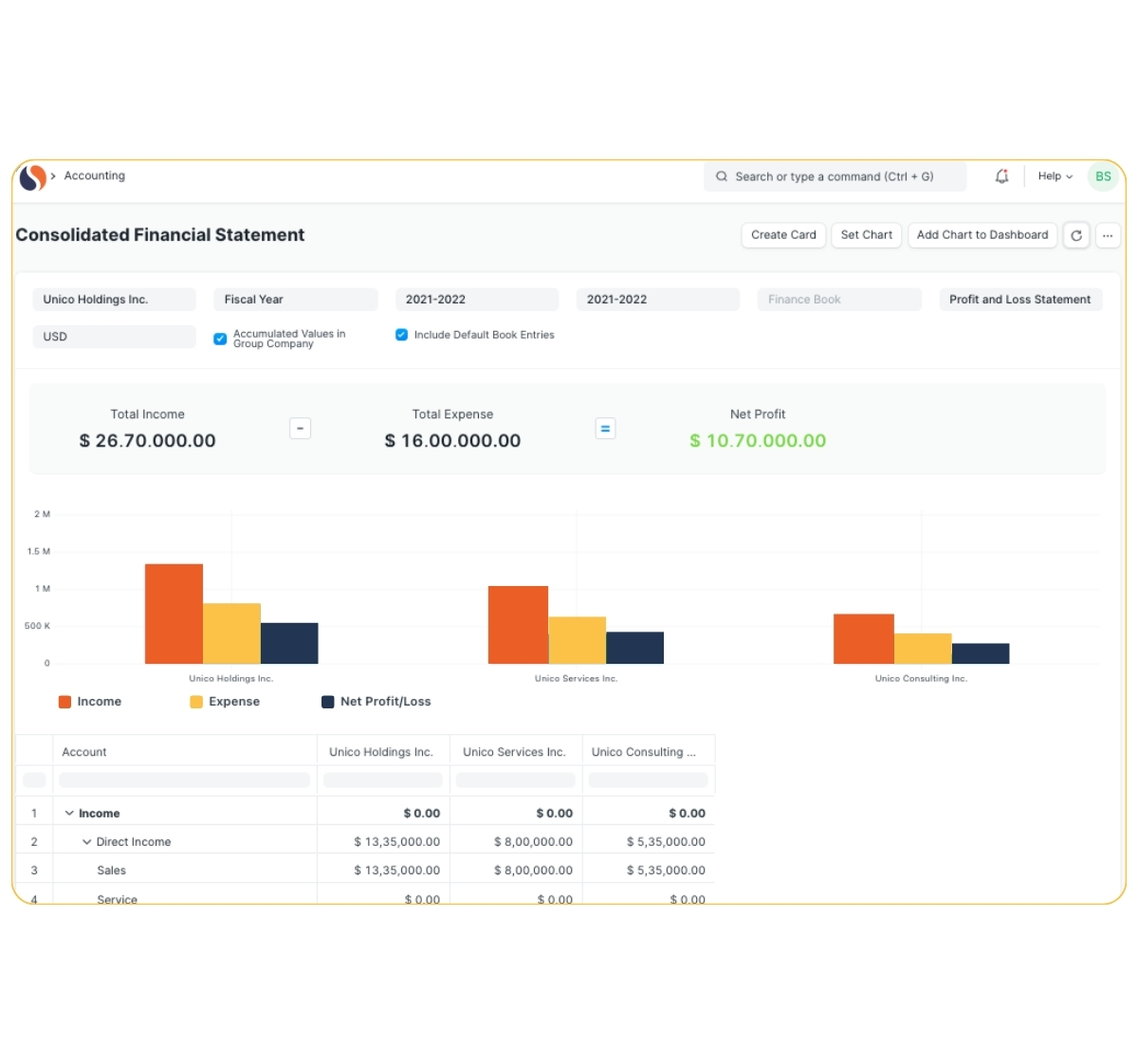Click the ERPNext home logo icon
The height and width of the screenshot is (1064, 1138).
[33, 177]
